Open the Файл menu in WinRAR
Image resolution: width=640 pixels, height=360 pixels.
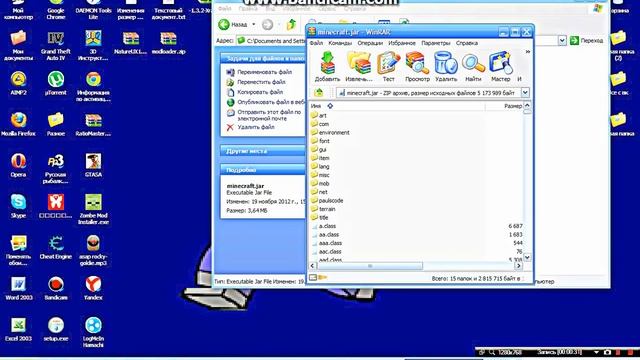(316, 43)
